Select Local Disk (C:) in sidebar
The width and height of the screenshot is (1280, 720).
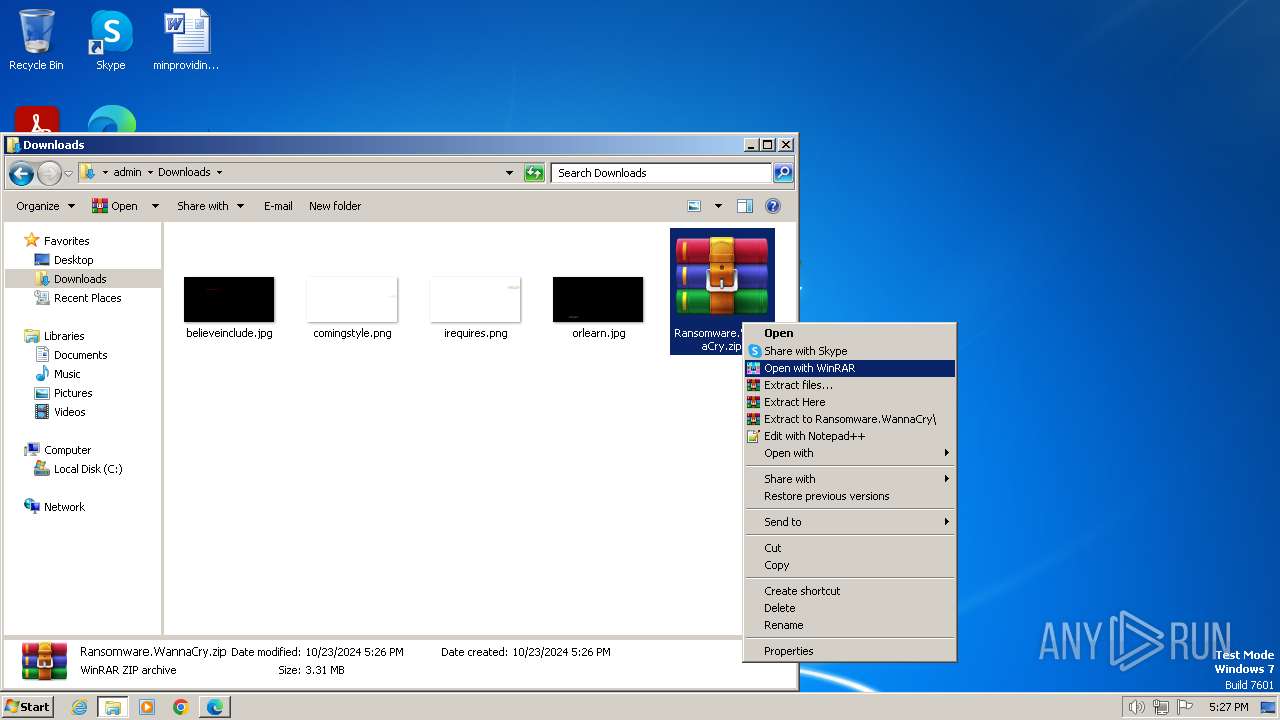point(87,469)
